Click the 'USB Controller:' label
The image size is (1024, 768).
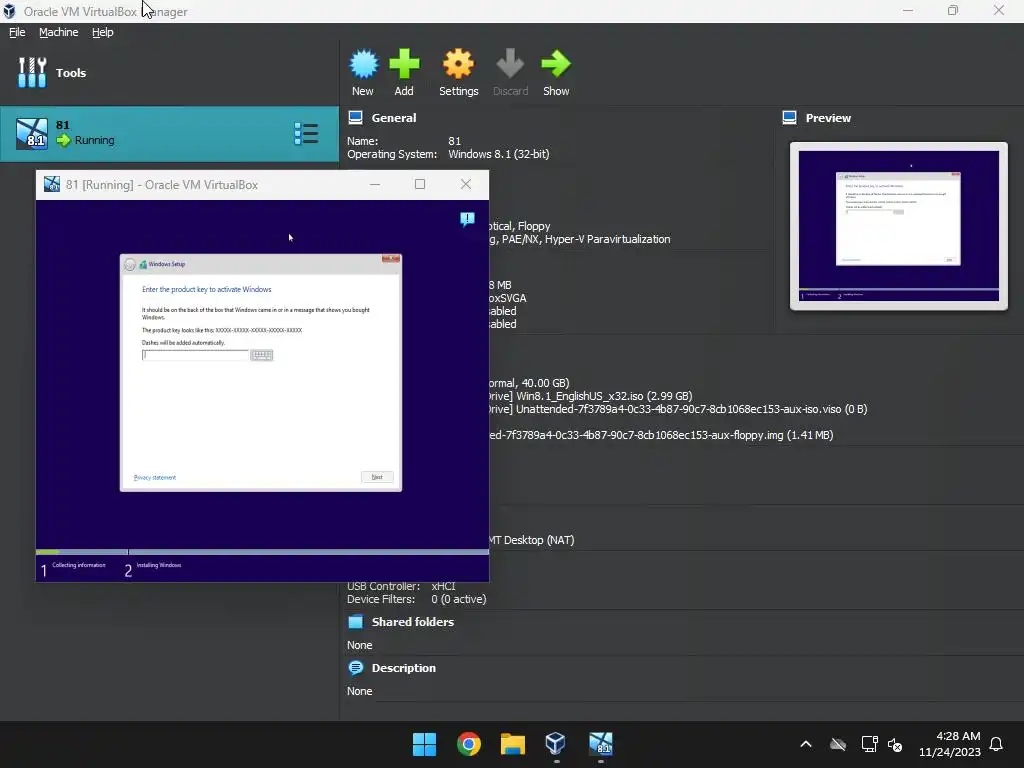[383, 586]
